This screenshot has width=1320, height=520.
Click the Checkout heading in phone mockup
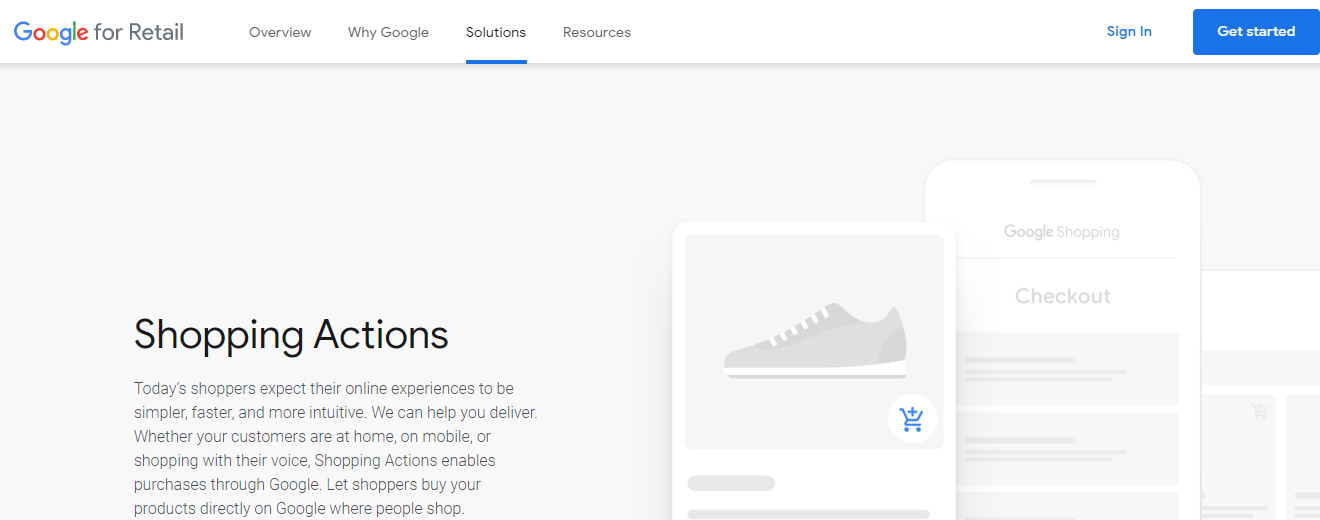(x=1063, y=296)
